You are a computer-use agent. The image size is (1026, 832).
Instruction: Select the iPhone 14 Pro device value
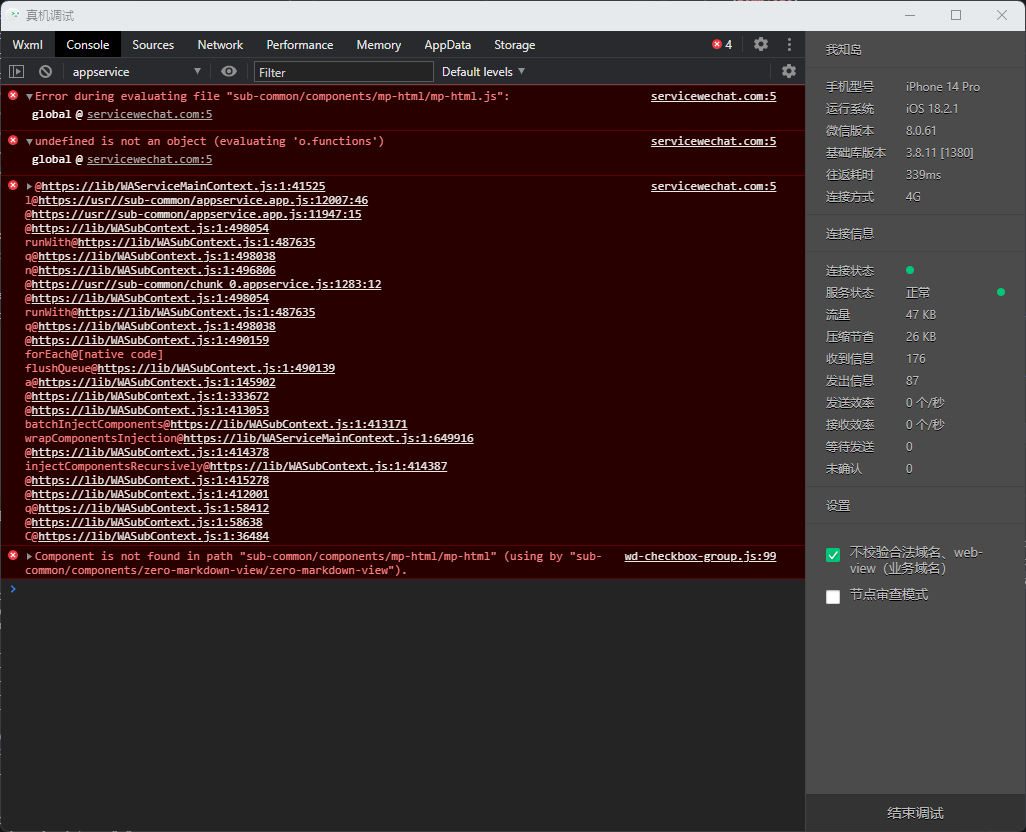coord(943,86)
